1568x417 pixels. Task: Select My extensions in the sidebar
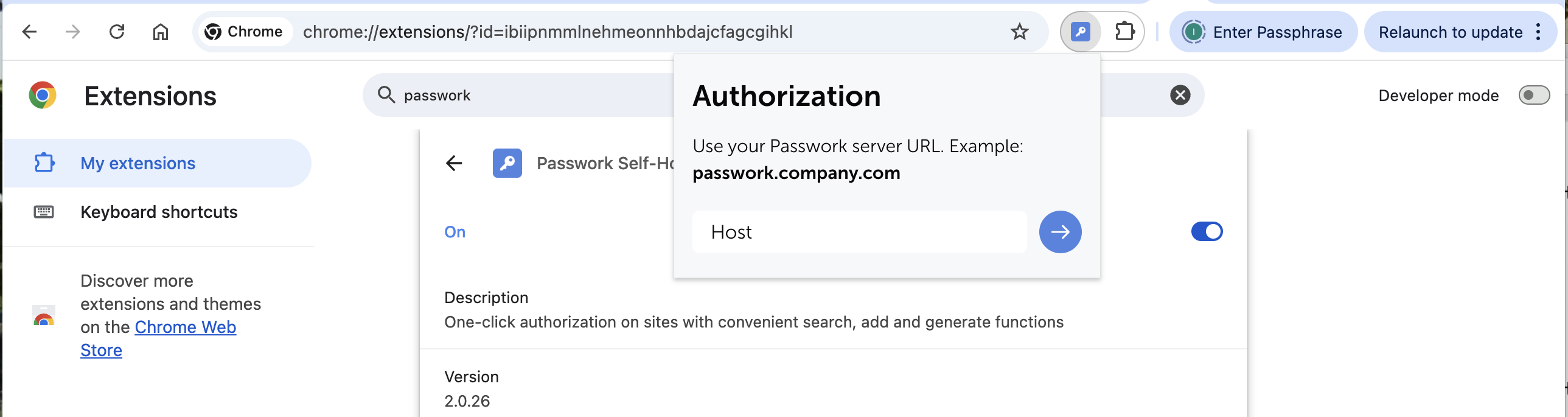point(157,163)
